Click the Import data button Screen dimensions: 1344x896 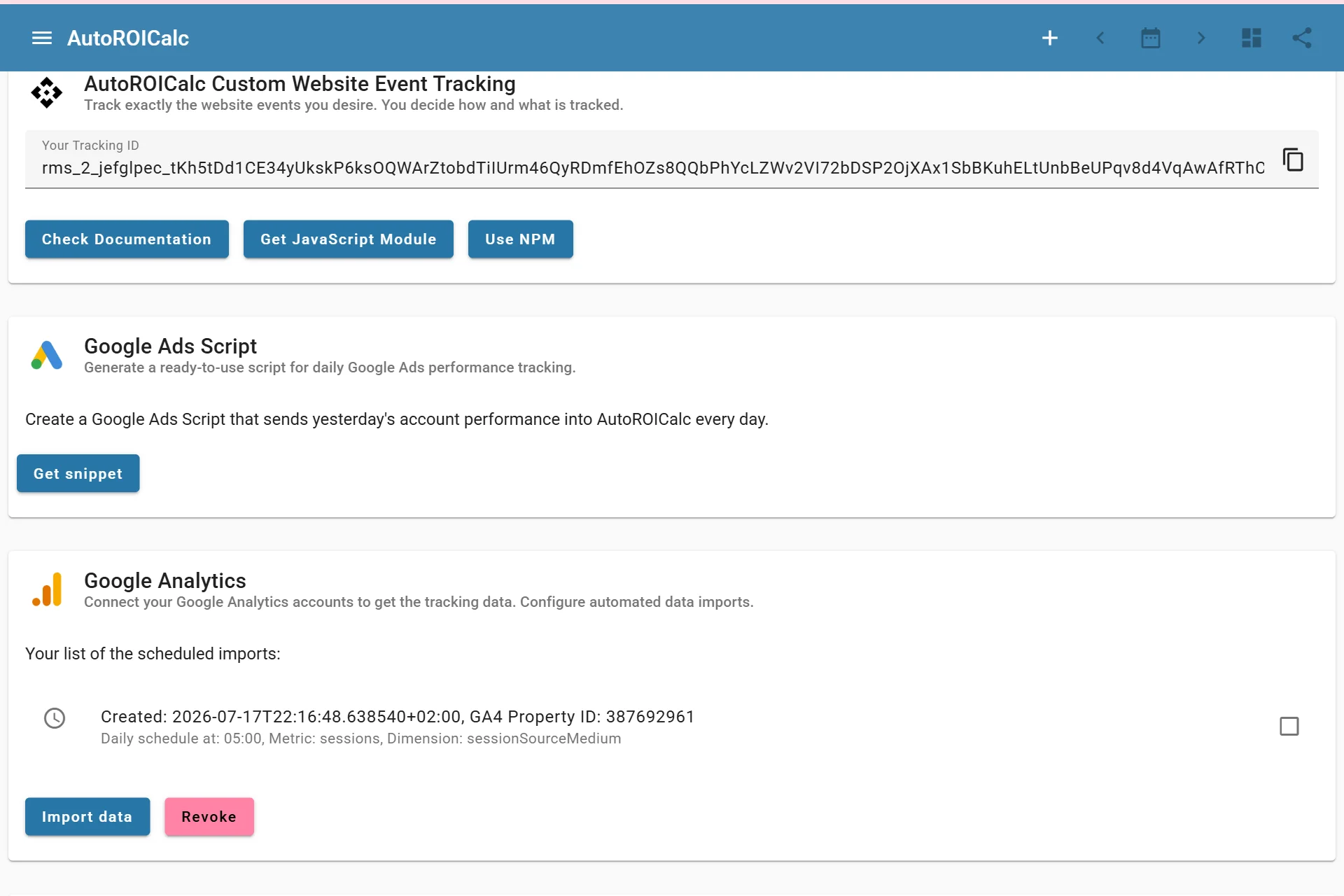pyautogui.click(x=87, y=817)
